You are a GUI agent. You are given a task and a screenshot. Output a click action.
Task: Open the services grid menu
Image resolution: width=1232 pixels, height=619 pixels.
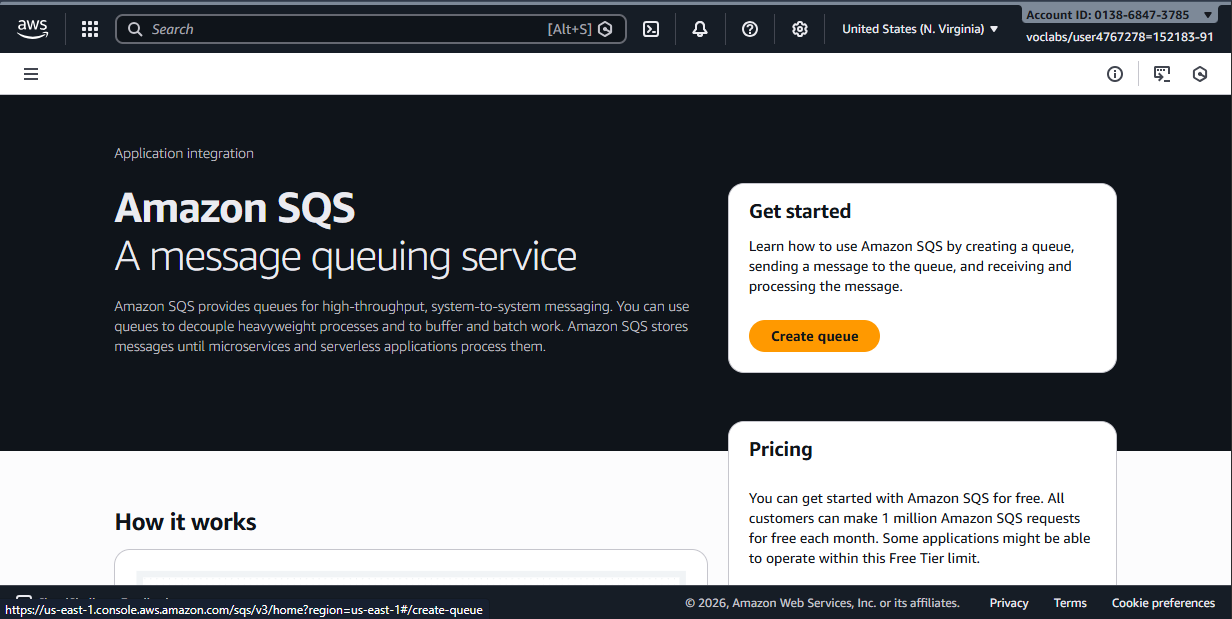pos(90,29)
